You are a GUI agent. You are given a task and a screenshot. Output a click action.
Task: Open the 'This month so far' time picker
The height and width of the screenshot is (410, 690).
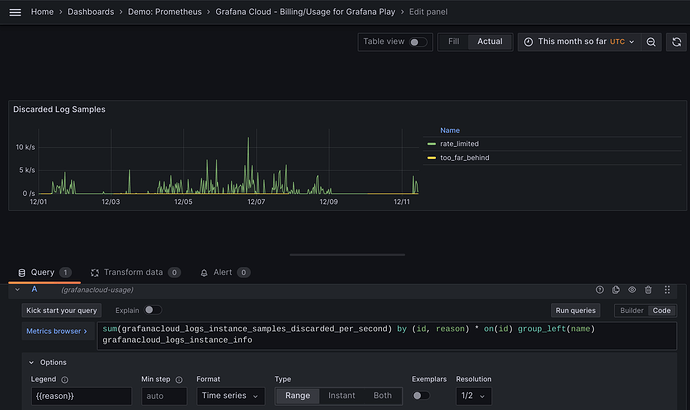pyautogui.click(x=578, y=42)
